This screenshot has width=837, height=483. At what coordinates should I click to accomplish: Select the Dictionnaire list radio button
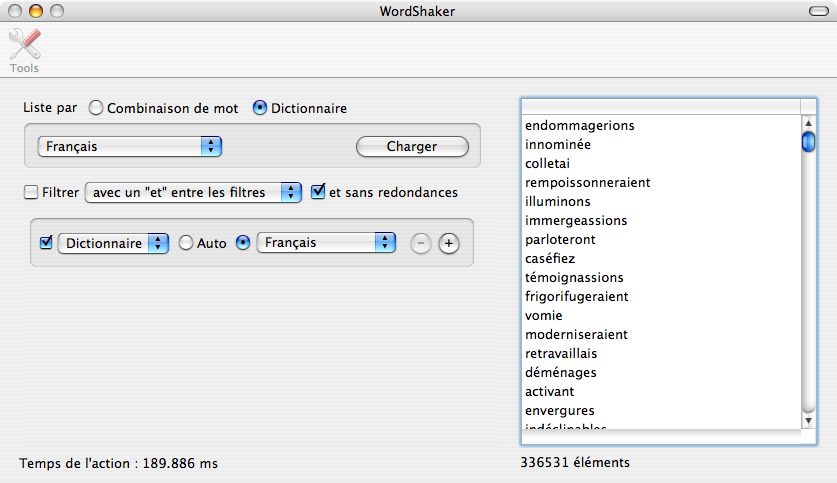point(259,108)
